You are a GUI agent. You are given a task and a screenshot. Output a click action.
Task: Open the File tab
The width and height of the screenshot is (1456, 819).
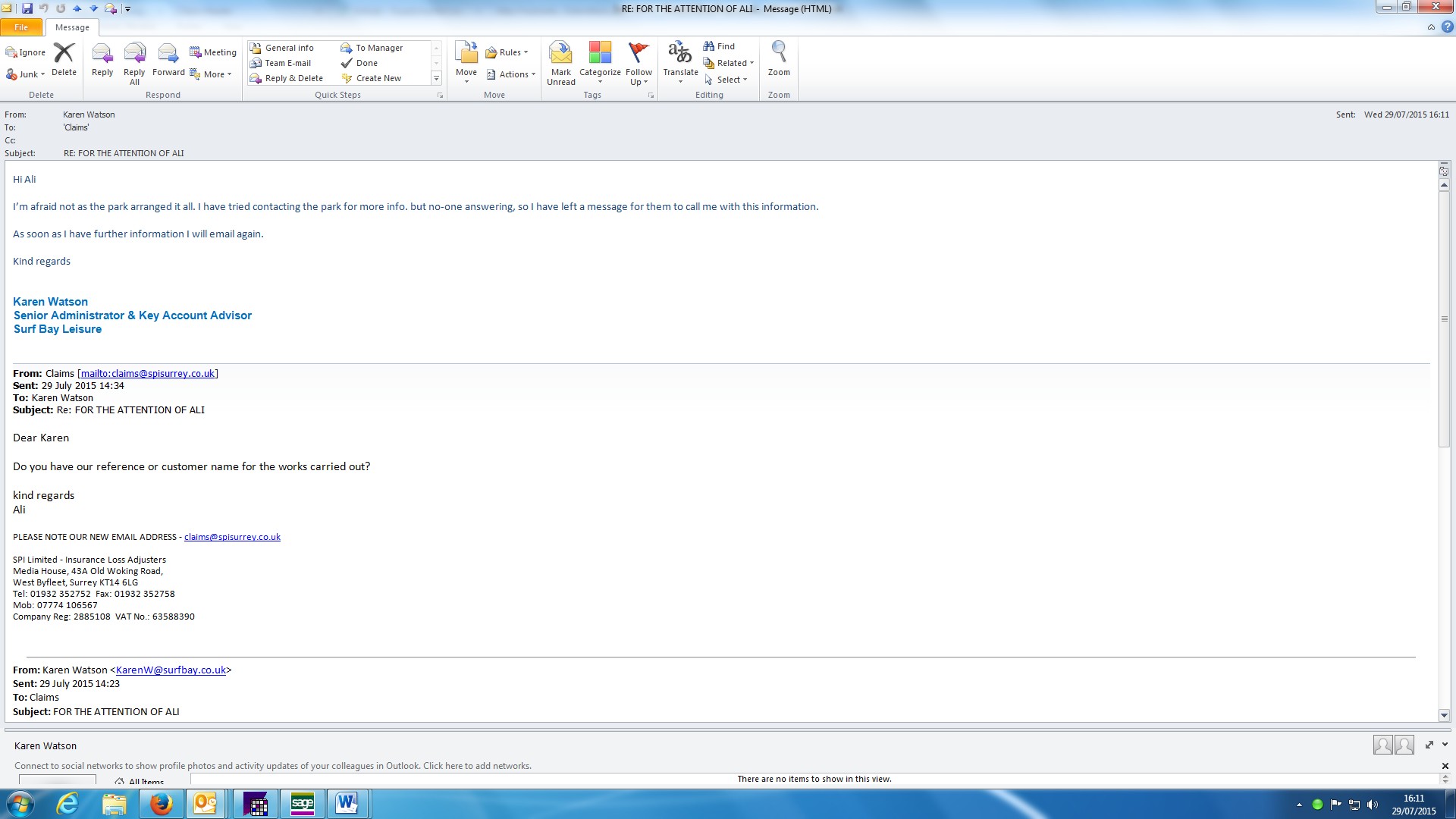point(21,27)
